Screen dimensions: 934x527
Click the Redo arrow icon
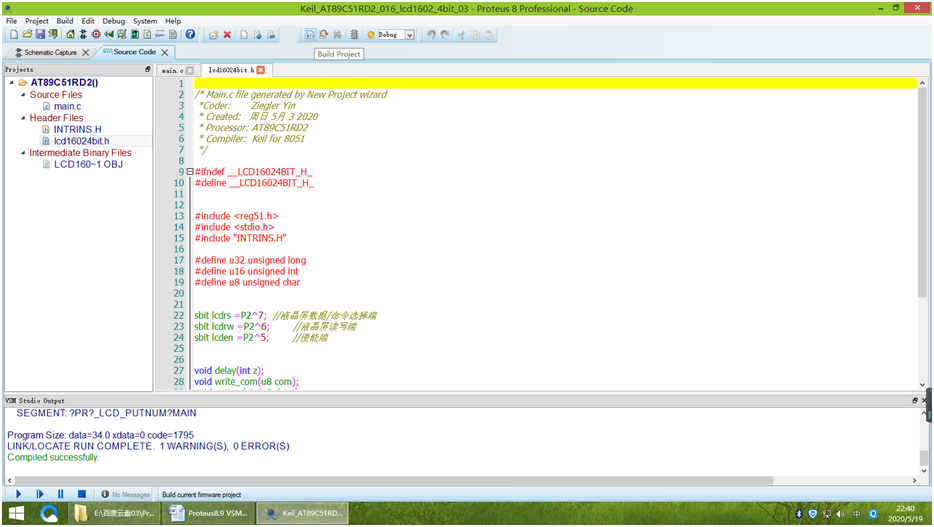445,35
